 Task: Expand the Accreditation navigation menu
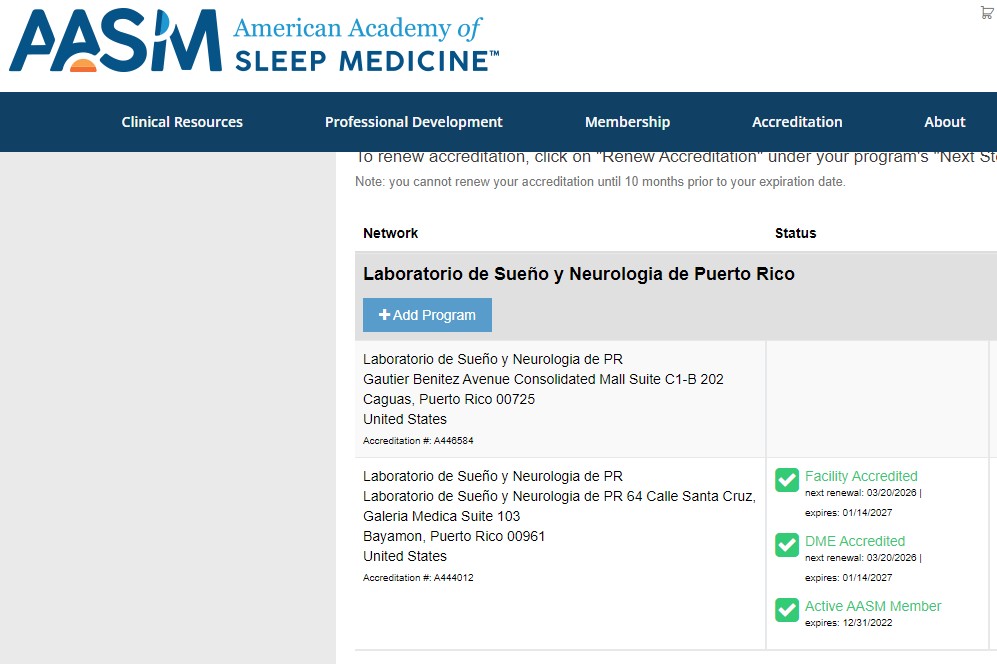tap(797, 122)
